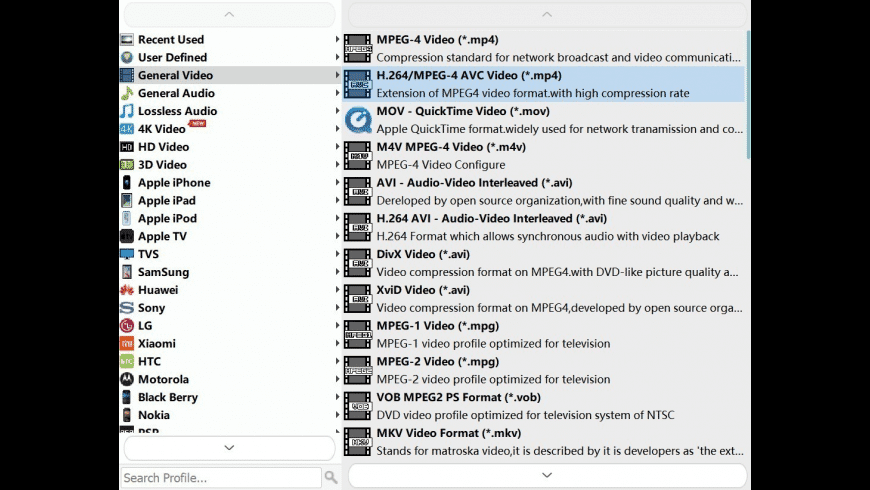Open the Huawei device category
Image resolution: width=870 pixels, height=490 pixels.
tap(230, 290)
